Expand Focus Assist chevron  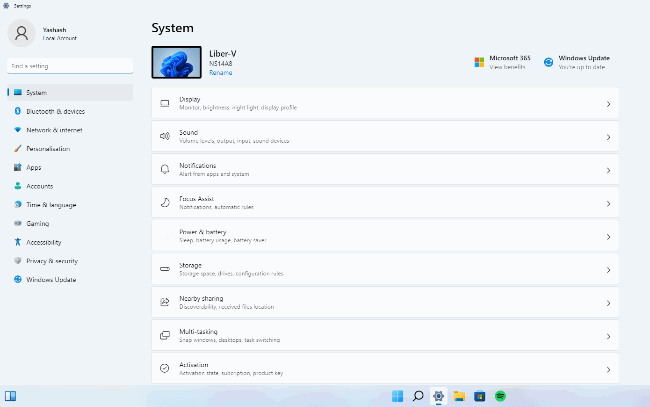click(x=608, y=204)
